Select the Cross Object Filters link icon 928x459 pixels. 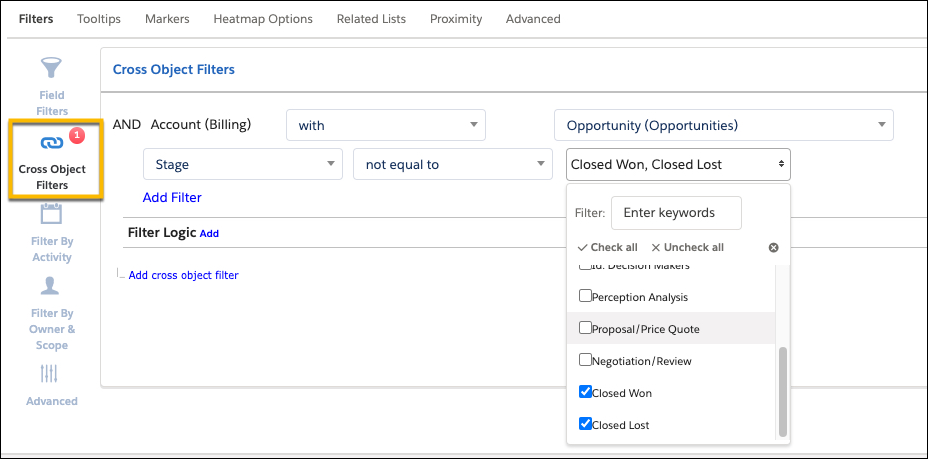point(52,142)
